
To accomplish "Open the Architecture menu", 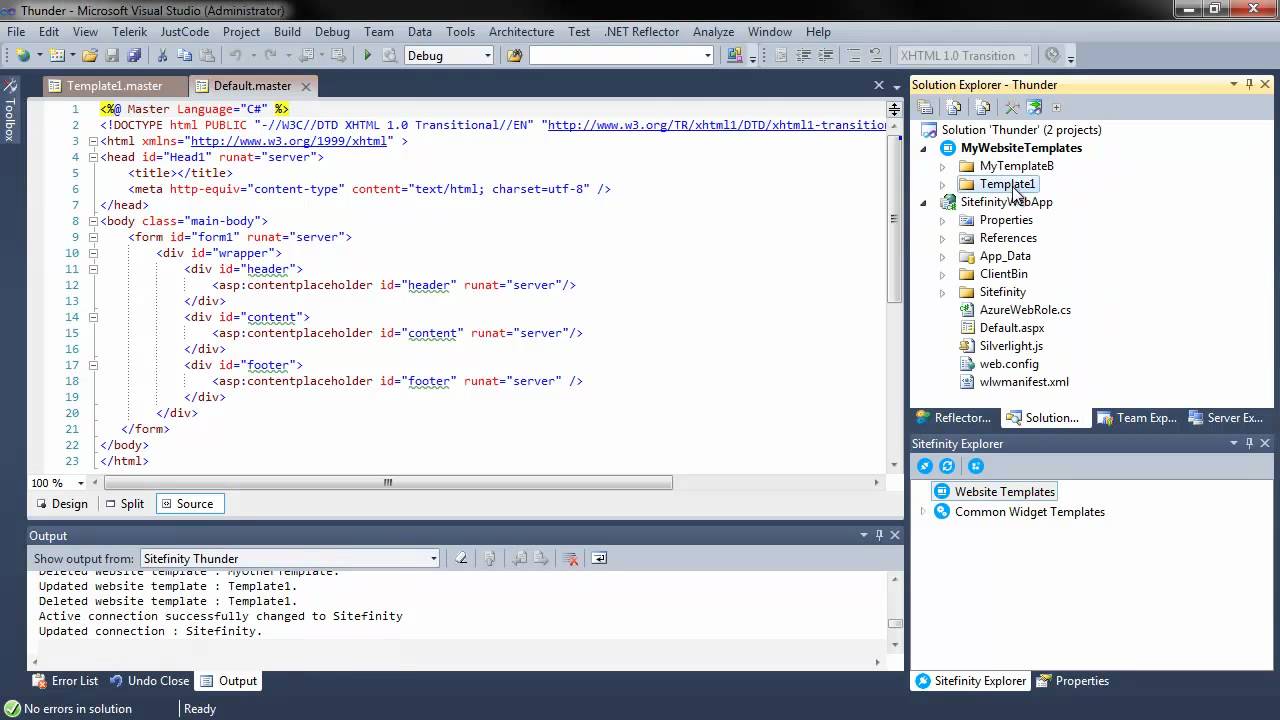I will 521,32.
